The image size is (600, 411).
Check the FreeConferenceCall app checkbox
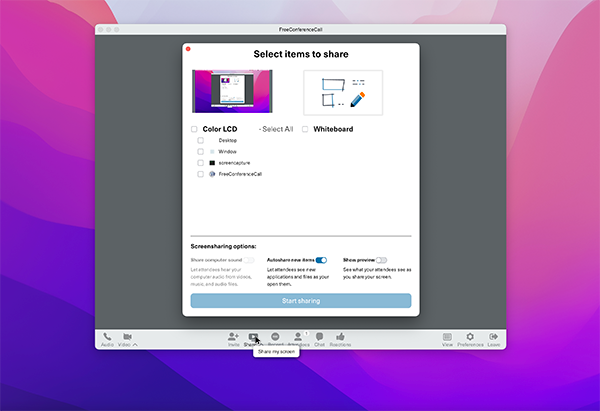pos(200,174)
